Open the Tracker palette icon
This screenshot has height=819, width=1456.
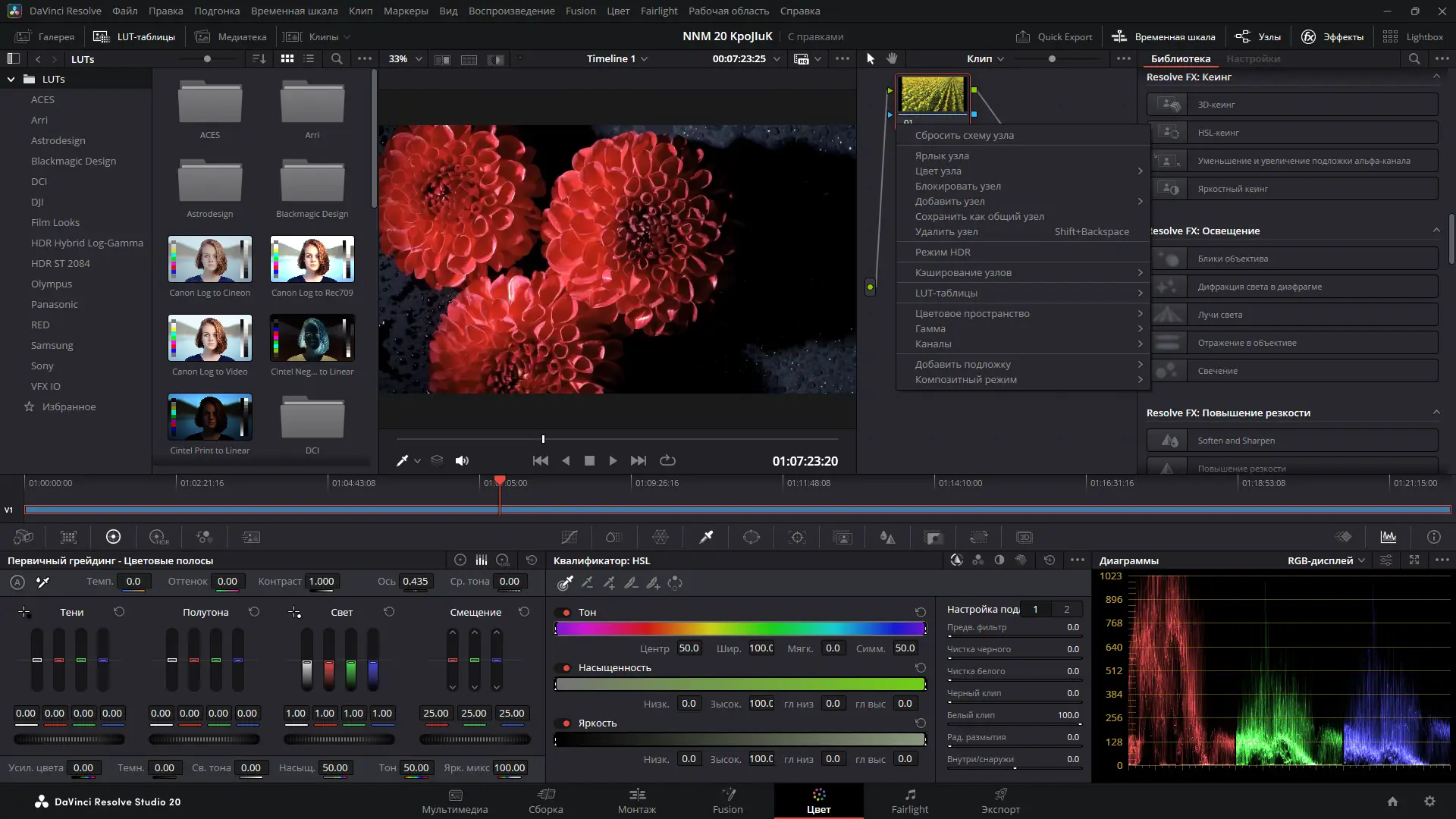[797, 537]
